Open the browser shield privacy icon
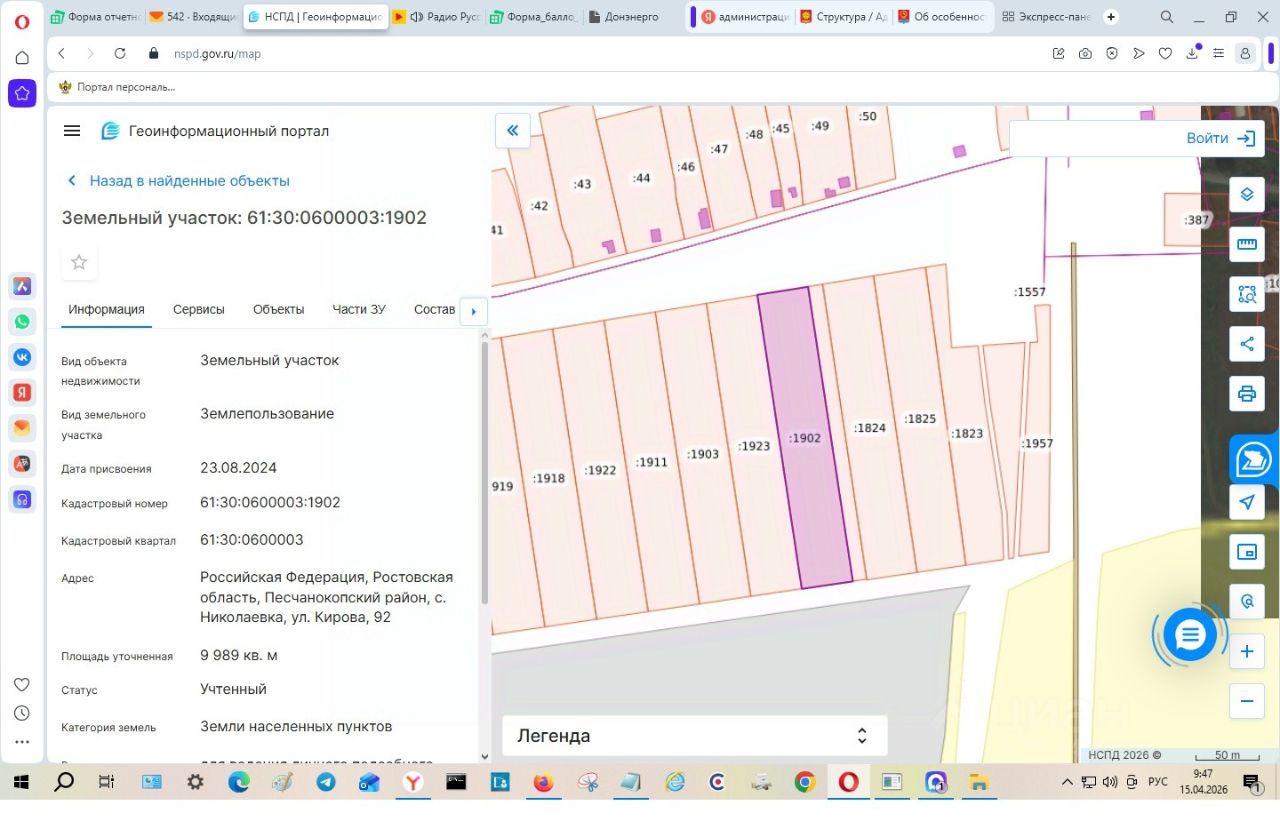 coord(1112,54)
